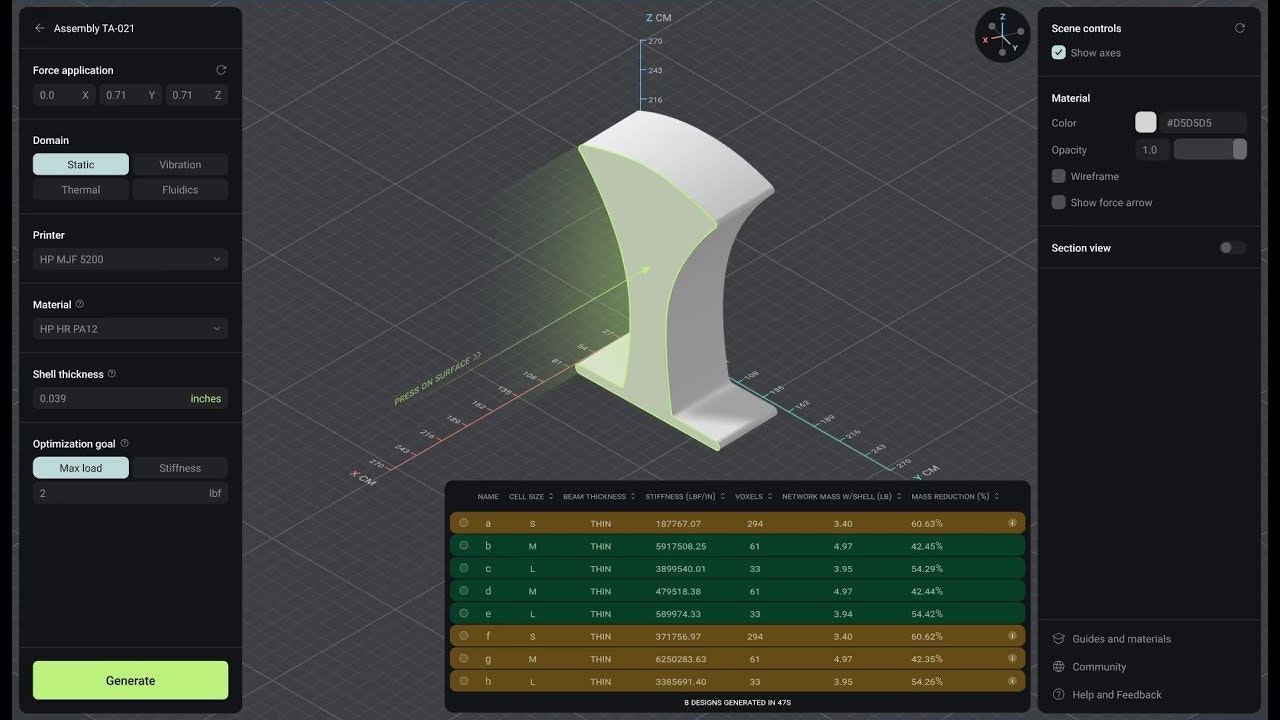Open the Material help tooltip icon

(80, 304)
